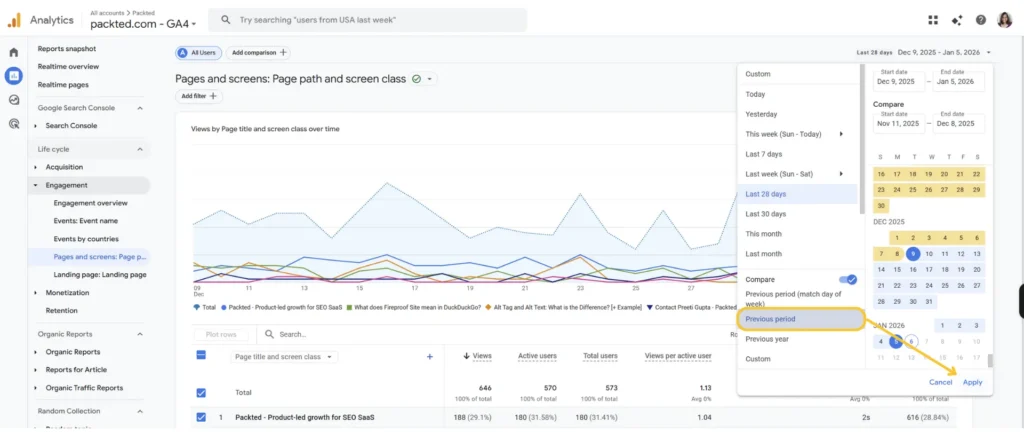Select Last 7 days preset
Viewport: 1024px width, 433px height.
[764, 154]
